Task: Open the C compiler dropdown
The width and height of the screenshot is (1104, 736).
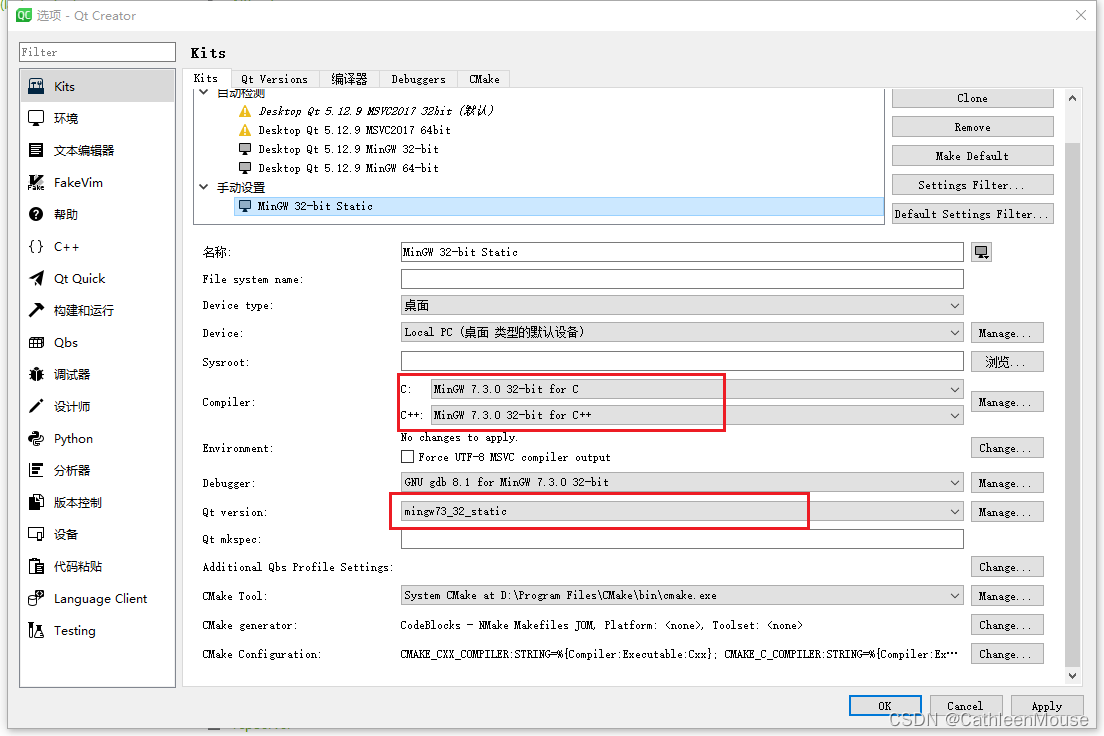Action: [x=697, y=389]
